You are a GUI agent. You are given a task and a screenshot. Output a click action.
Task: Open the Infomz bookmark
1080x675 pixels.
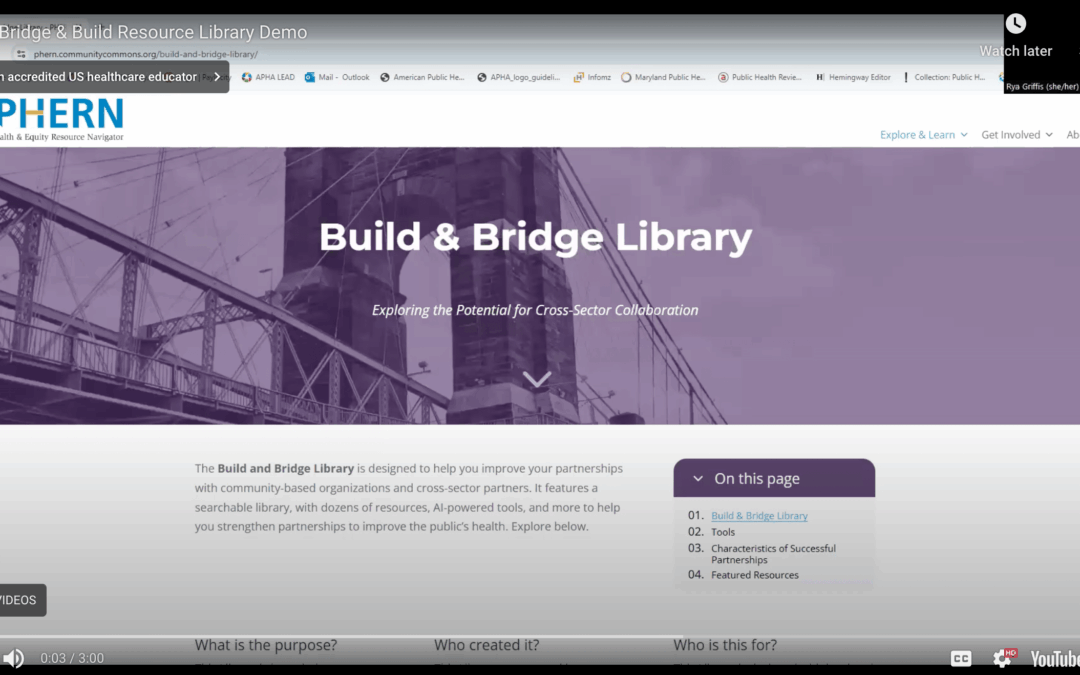(591, 77)
